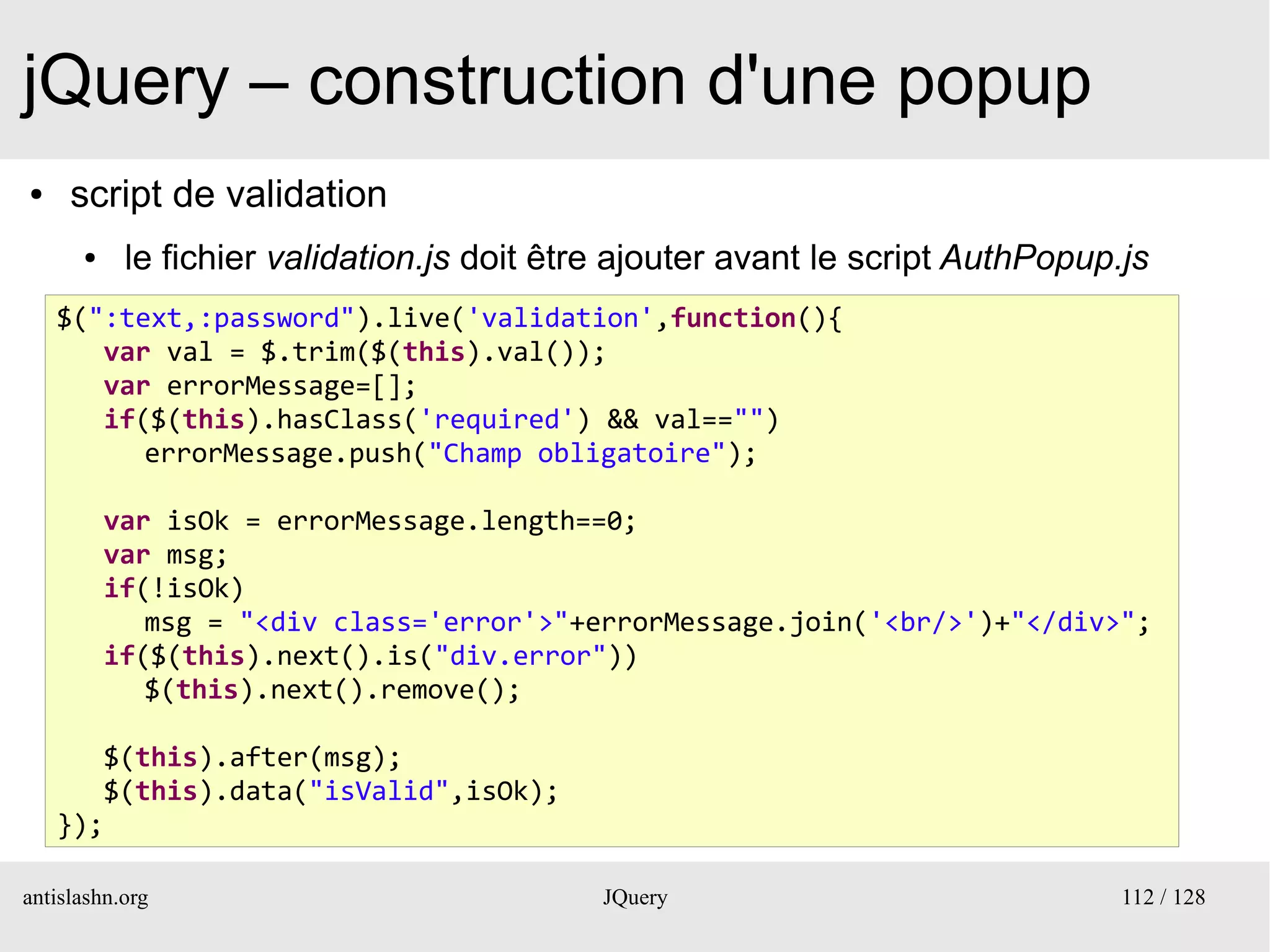Click the line with hasClass('required')
The height and width of the screenshot is (952, 1270).
coord(441,420)
